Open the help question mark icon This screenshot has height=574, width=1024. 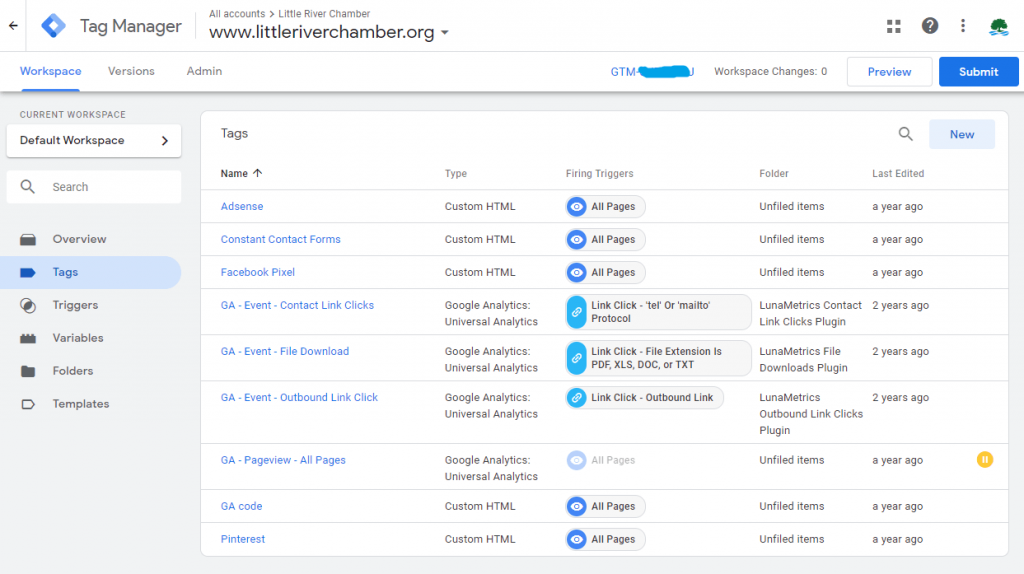[929, 26]
